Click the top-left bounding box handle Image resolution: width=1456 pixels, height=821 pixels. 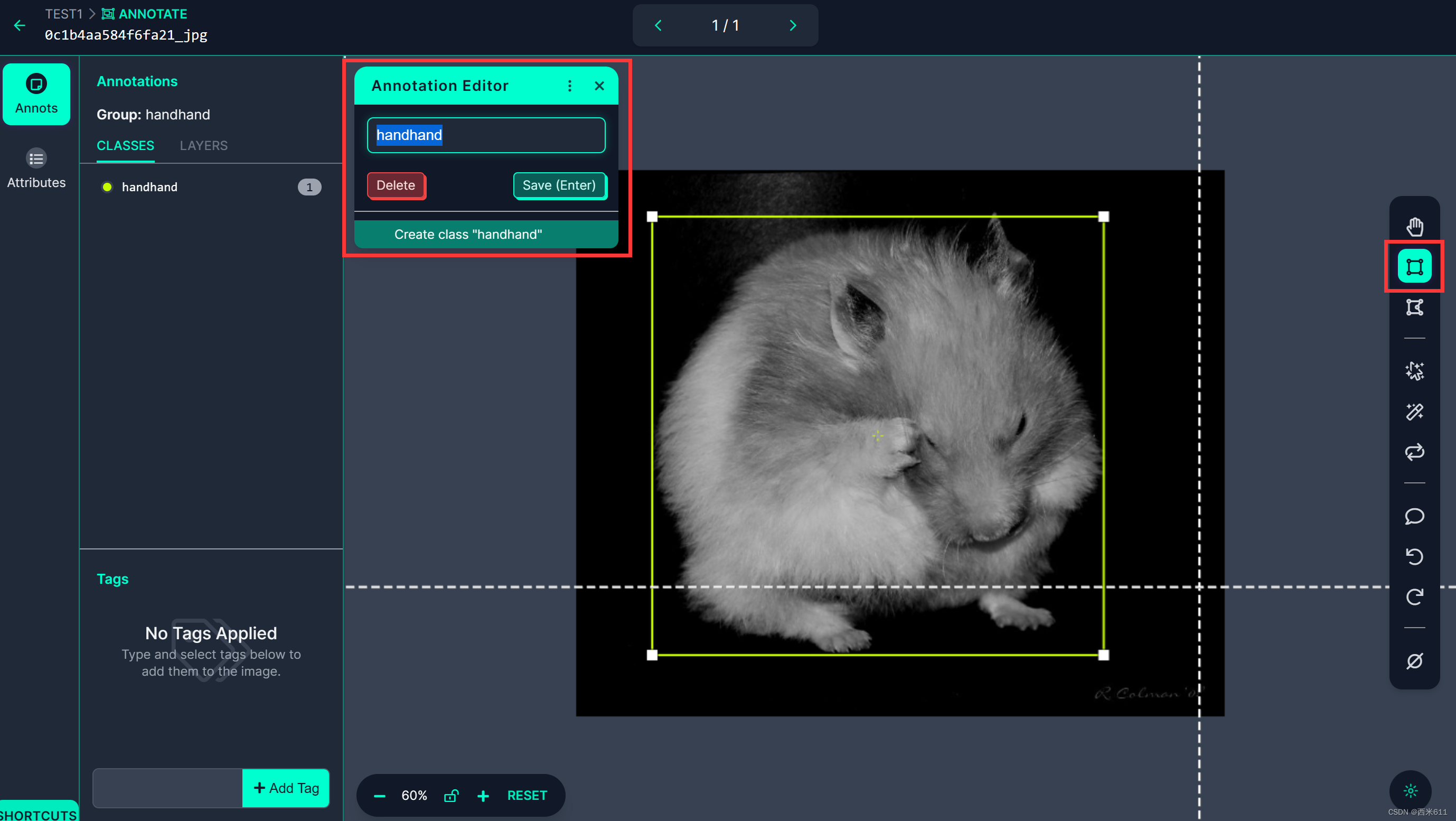[x=652, y=217]
